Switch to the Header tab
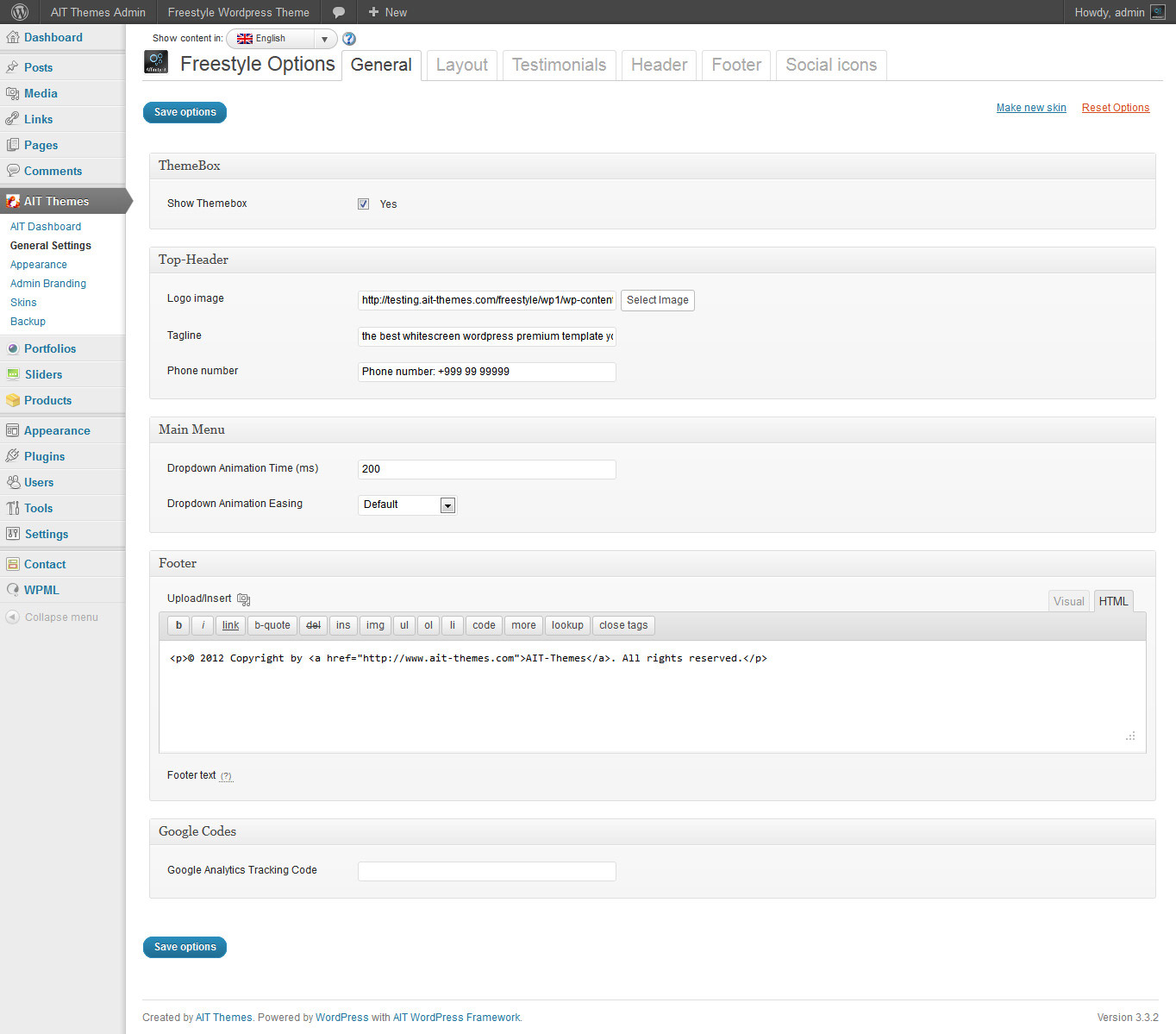The image size is (1176, 1034). coord(659,66)
